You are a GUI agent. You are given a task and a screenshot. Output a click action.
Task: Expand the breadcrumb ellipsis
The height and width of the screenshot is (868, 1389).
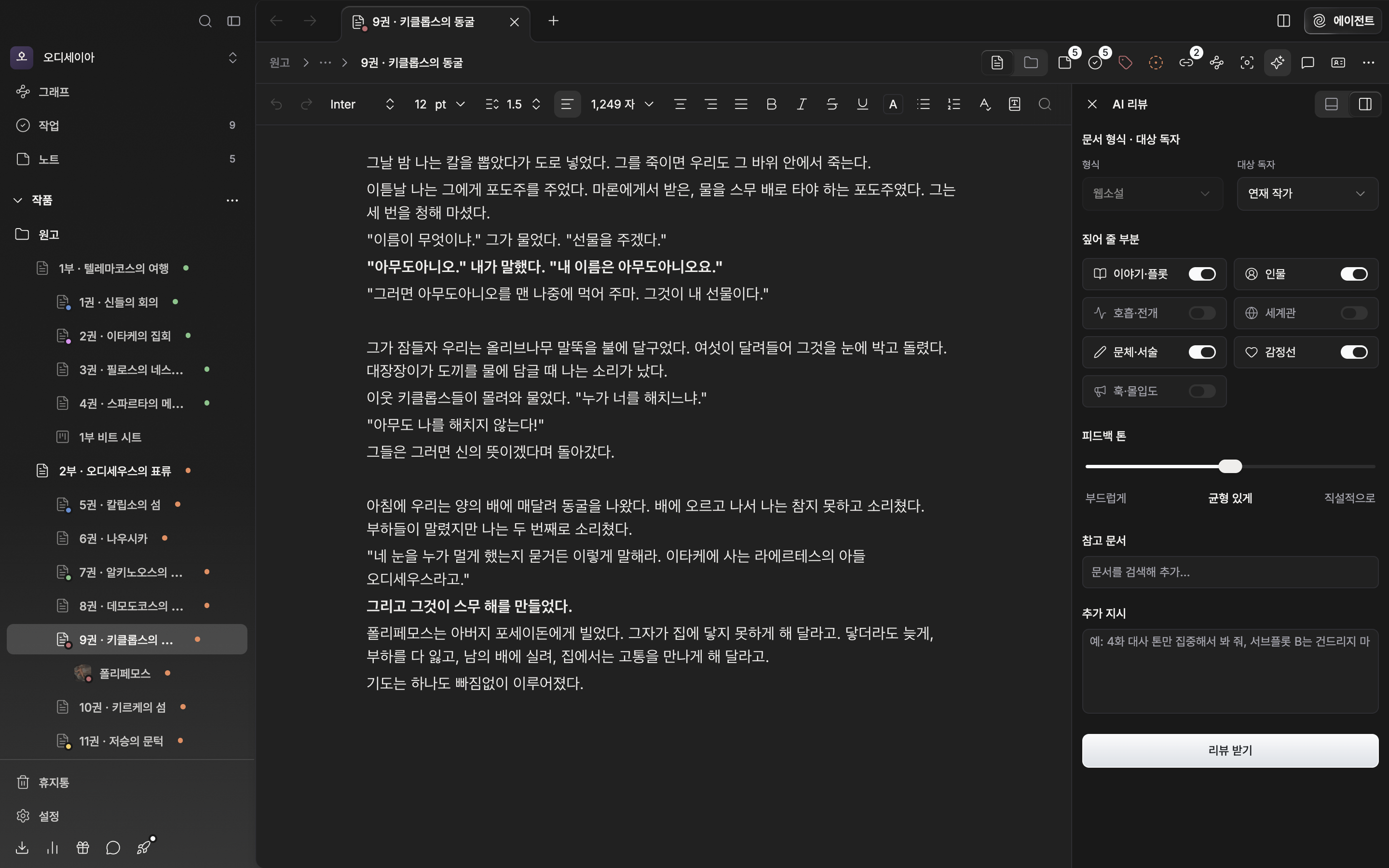click(x=326, y=63)
